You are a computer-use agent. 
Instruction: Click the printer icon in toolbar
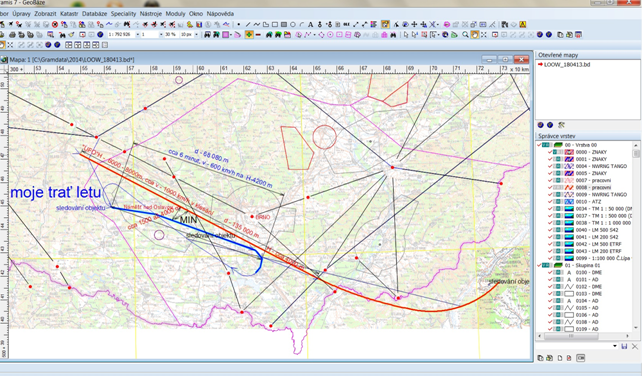12,35
